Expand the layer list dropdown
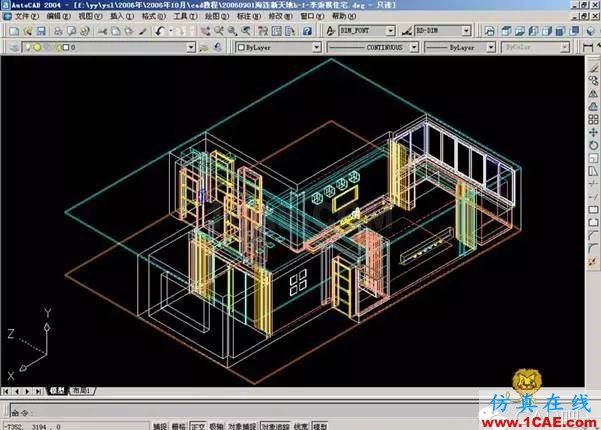 pos(191,48)
